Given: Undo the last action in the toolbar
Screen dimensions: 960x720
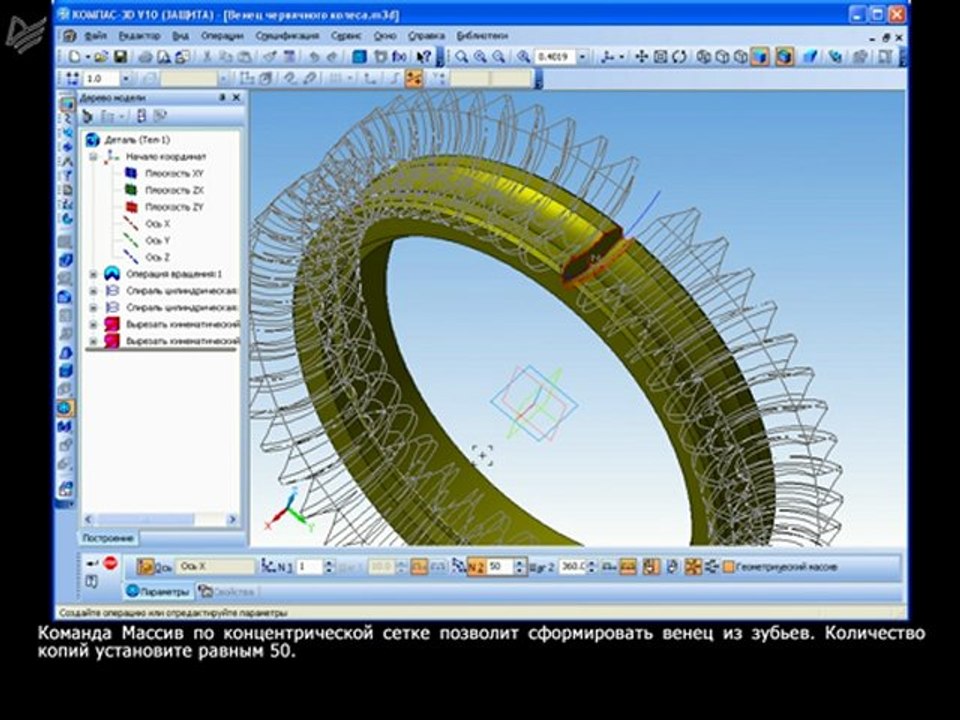Looking at the screenshot, I should pyautogui.click(x=314, y=57).
